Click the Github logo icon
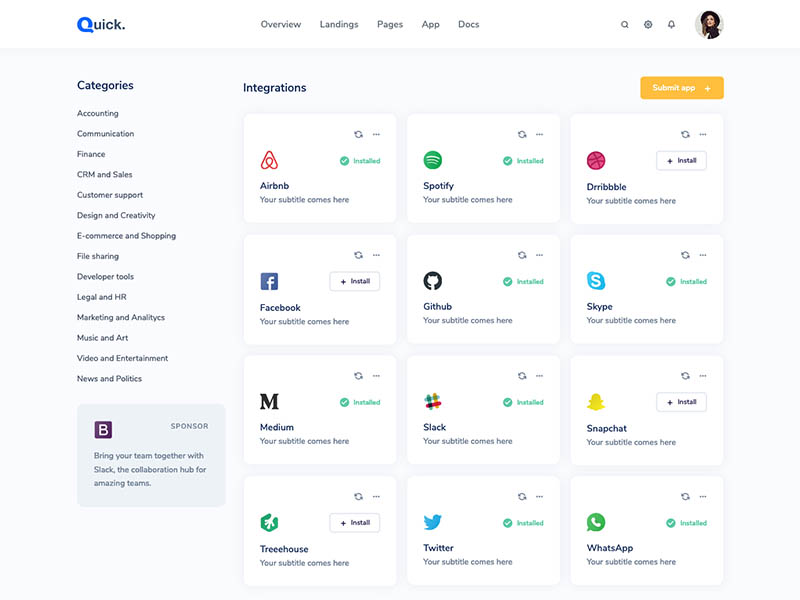This screenshot has width=800, height=600. pyautogui.click(x=432, y=281)
